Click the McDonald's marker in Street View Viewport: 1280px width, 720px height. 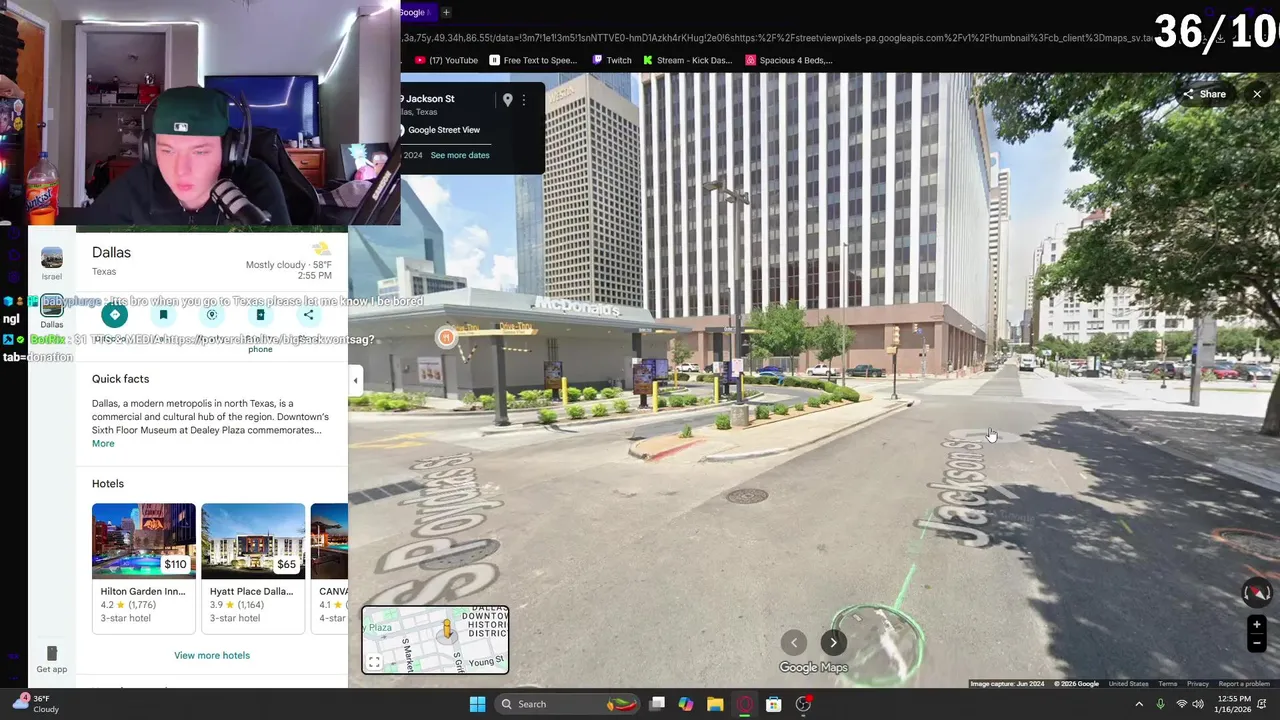coord(446,337)
